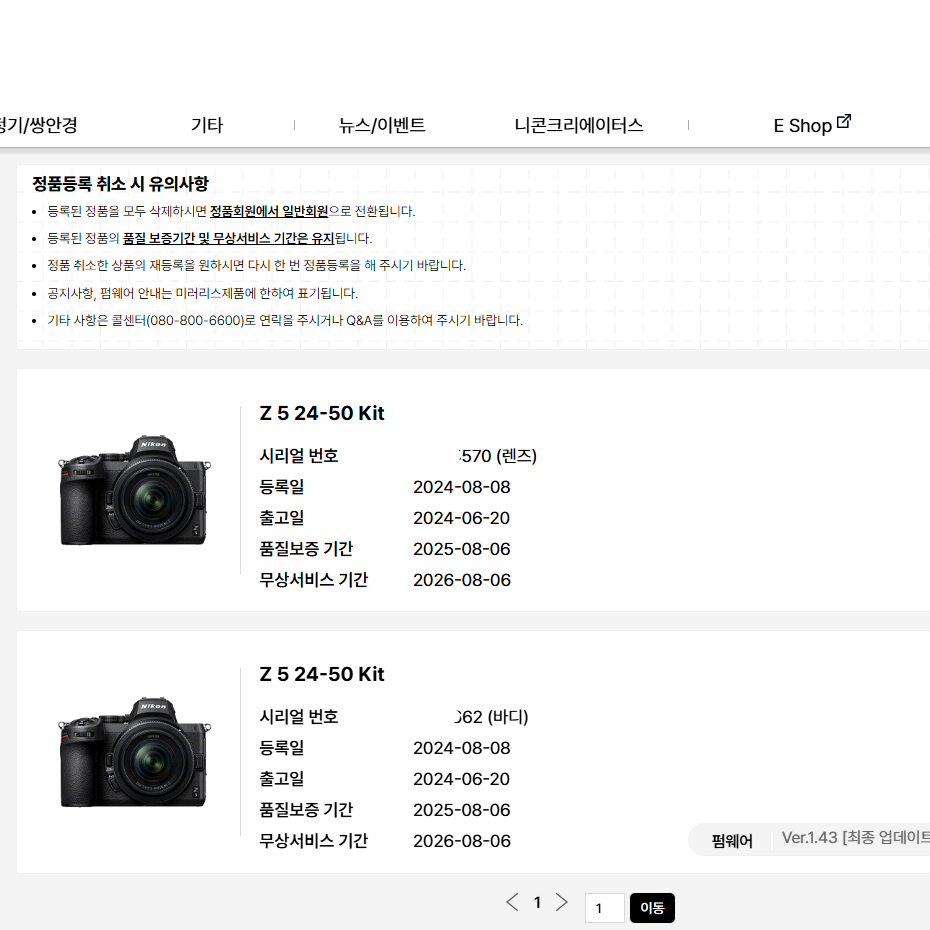The width and height of the screenshot is (930, 930).
Task: Click lens entry 출고일 date 2024-06-20
Action: coord(461,518)
